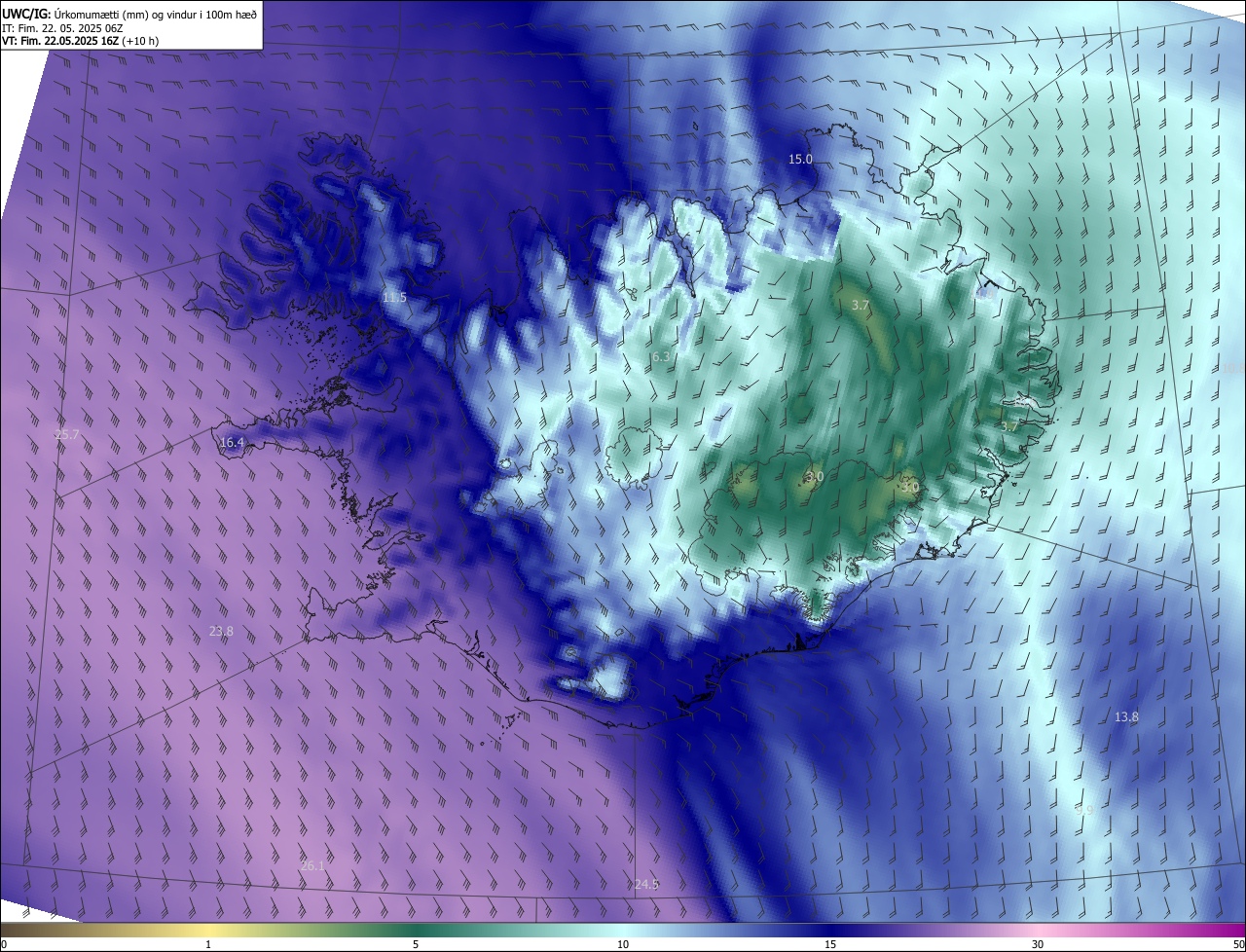This screenshot has width=1246, height=952.
Task: Click the 16.4 value label on the map
Action: [x=232, y=442]
